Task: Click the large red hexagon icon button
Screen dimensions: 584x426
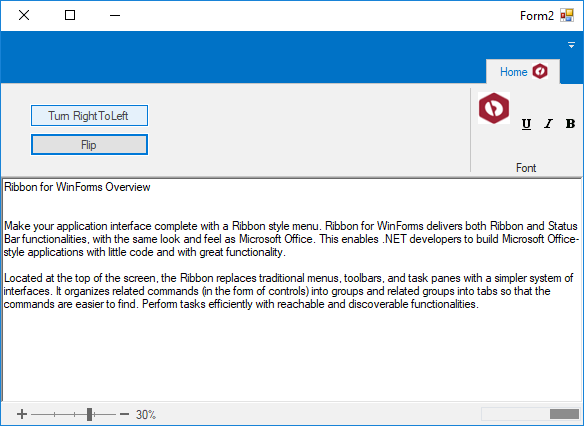Action: [x=494, y=108]
